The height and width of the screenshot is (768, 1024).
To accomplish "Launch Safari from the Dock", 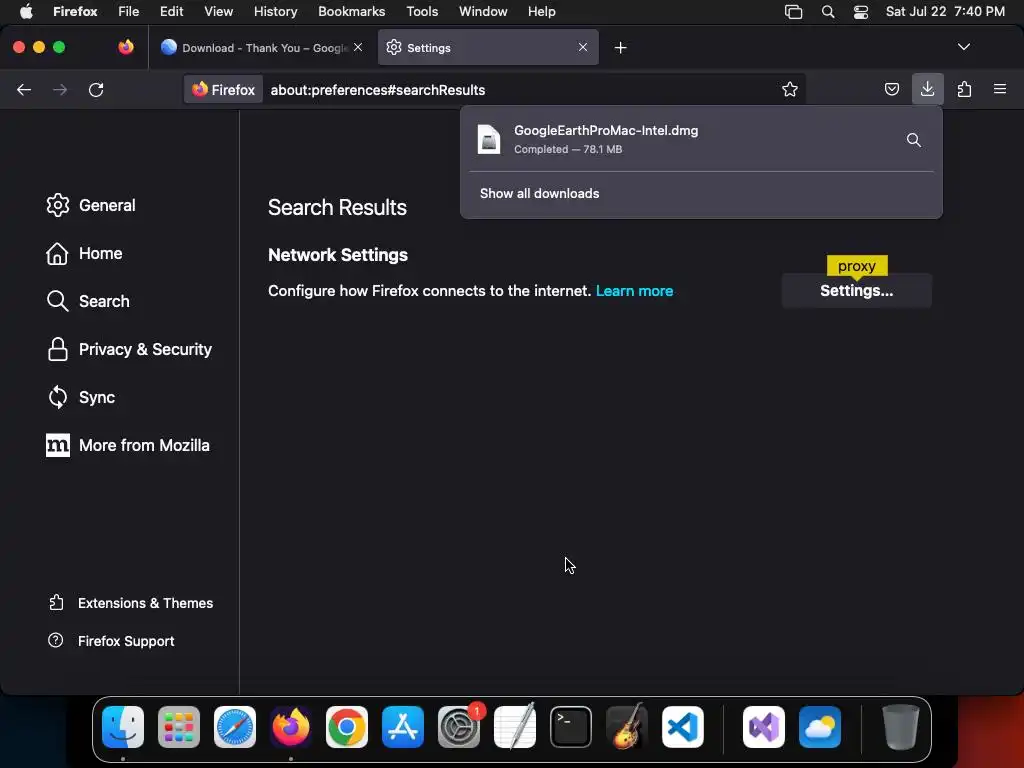I will pos(235,727).
